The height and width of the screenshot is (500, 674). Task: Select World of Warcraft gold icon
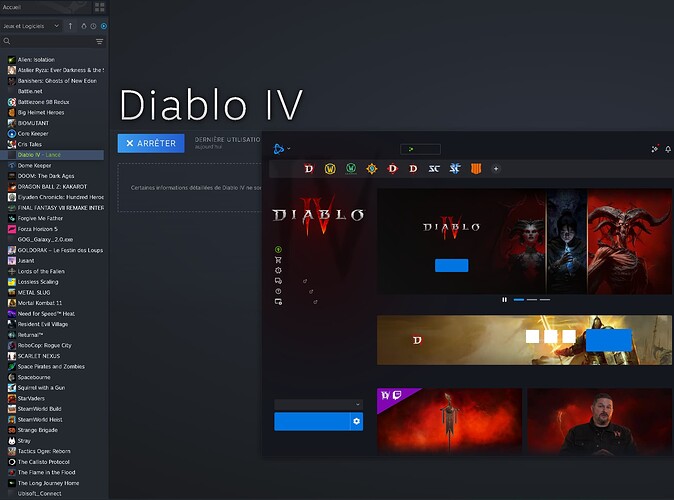(x=330, y=169)
